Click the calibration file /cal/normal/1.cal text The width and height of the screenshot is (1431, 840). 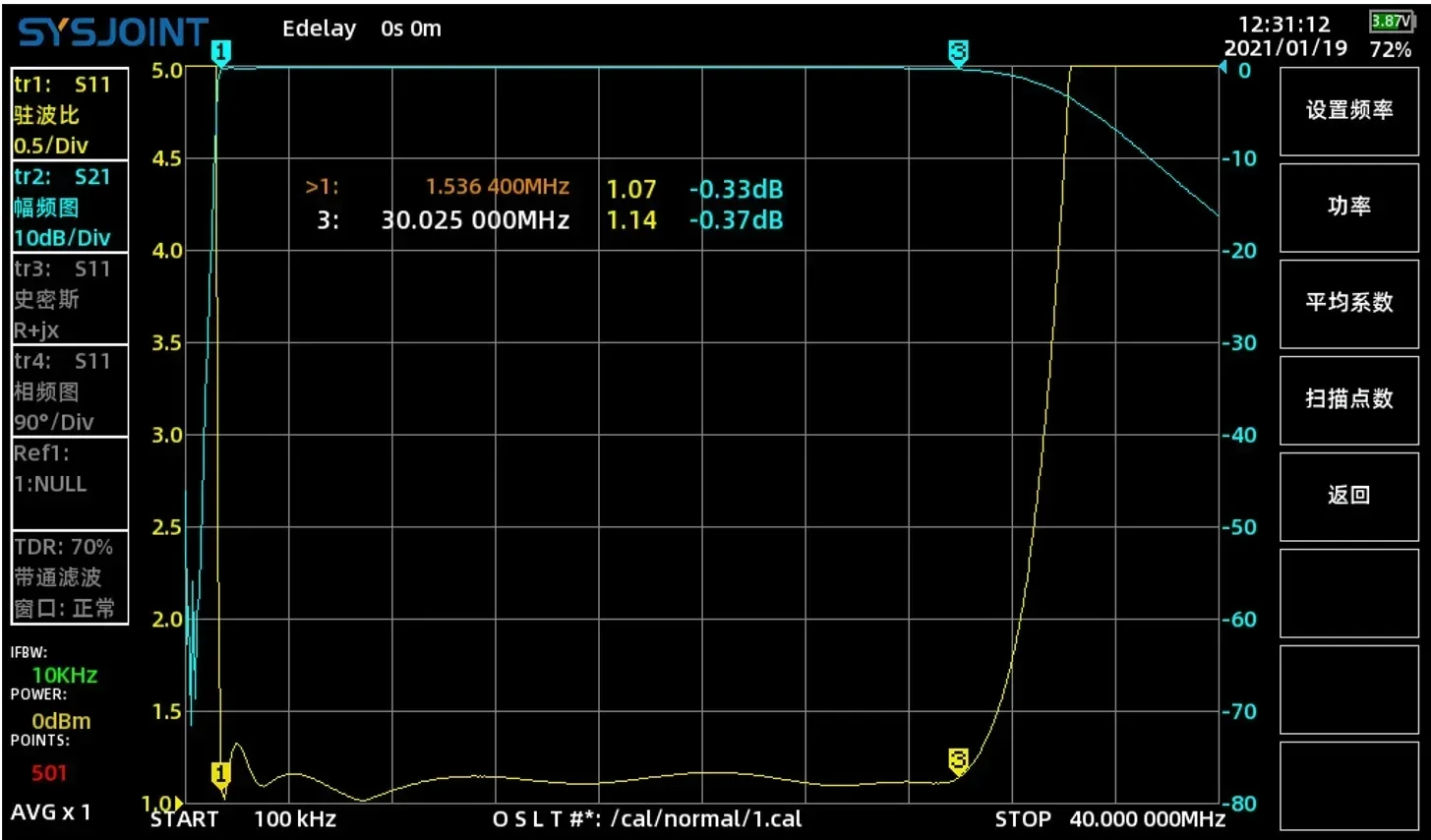(x=705, y=819)
